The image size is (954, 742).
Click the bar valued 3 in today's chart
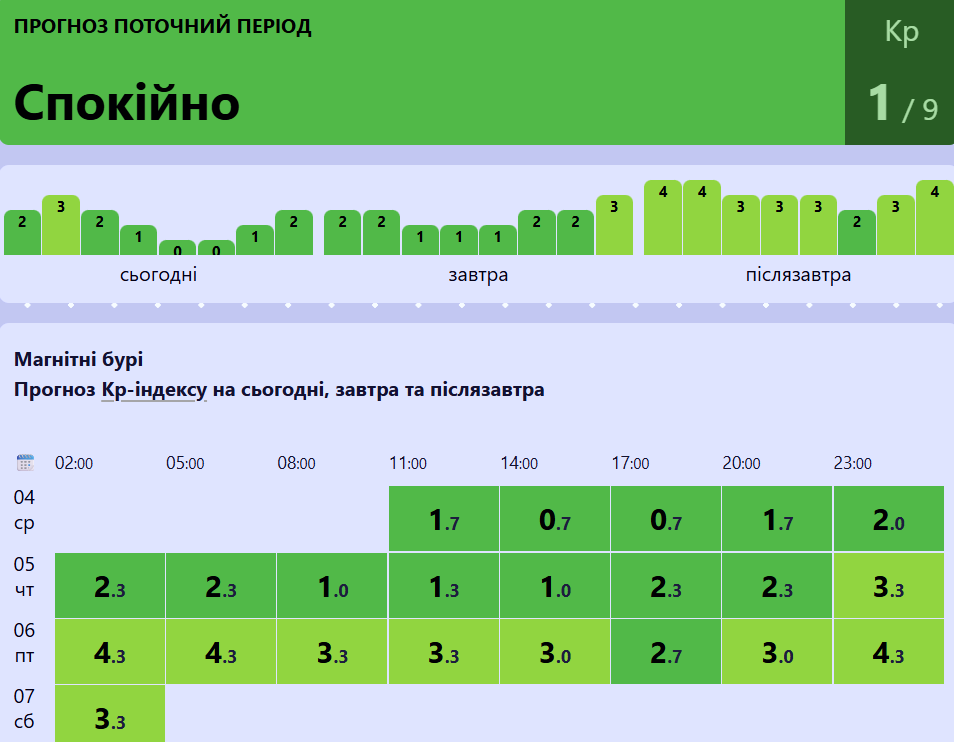61,225
